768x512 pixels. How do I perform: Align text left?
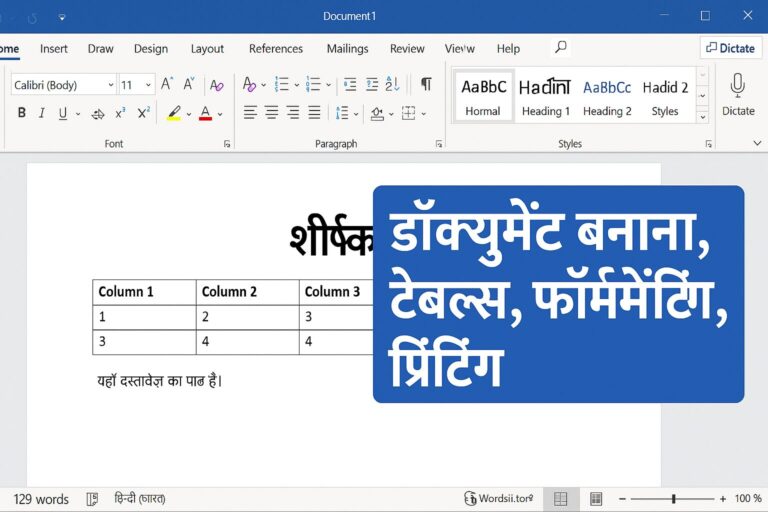pos(250,113)
